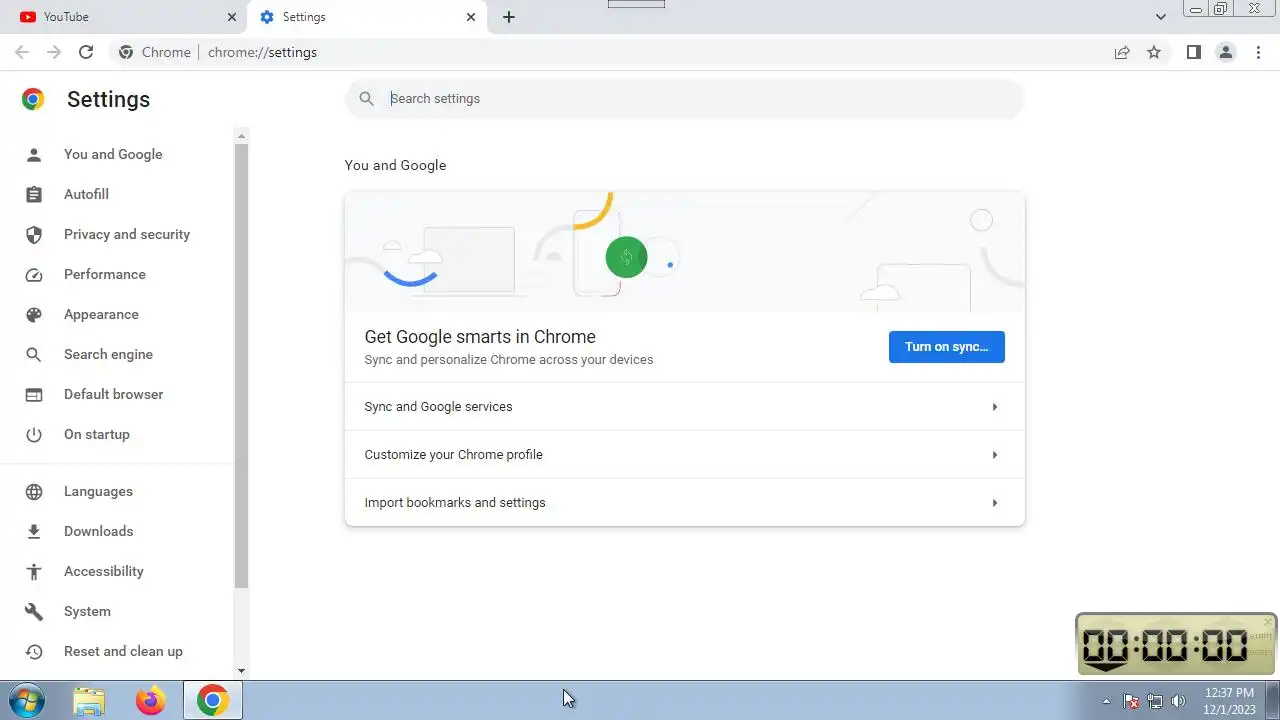Click the Appearance palette icon
The image size is (1280, 720).
[x=34, y=314]
